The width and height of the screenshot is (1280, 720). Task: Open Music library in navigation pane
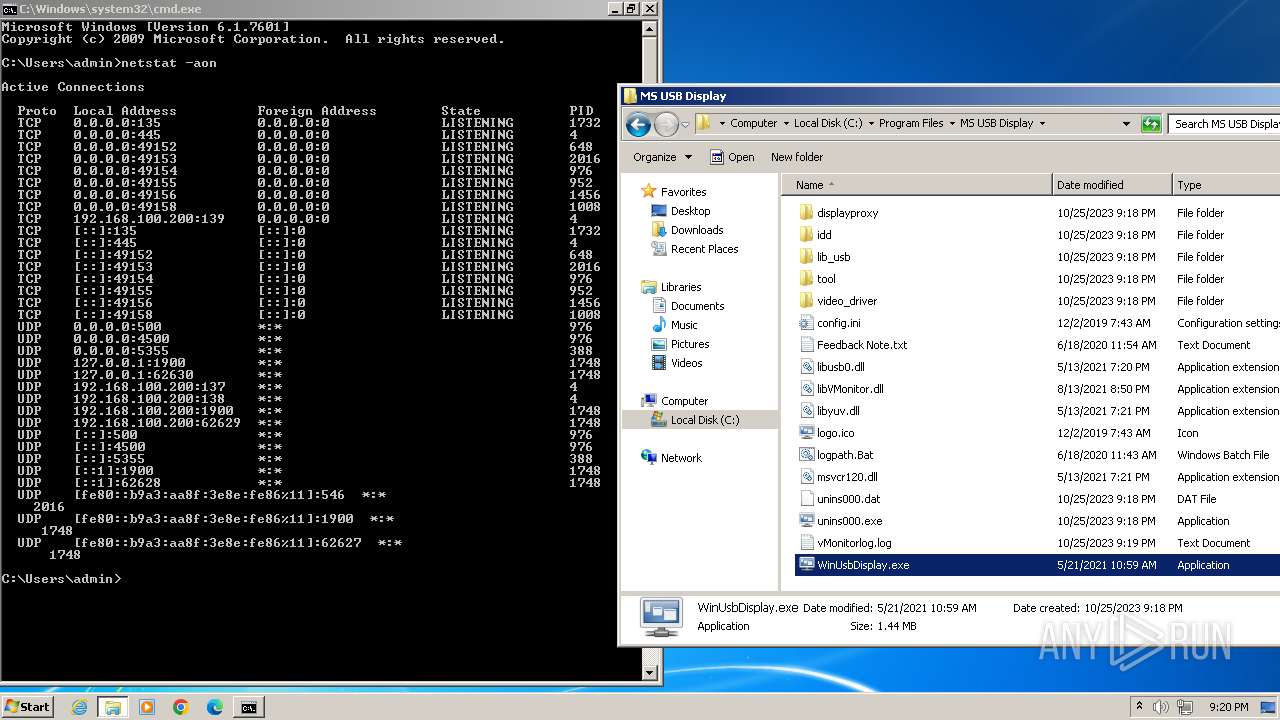684,325
